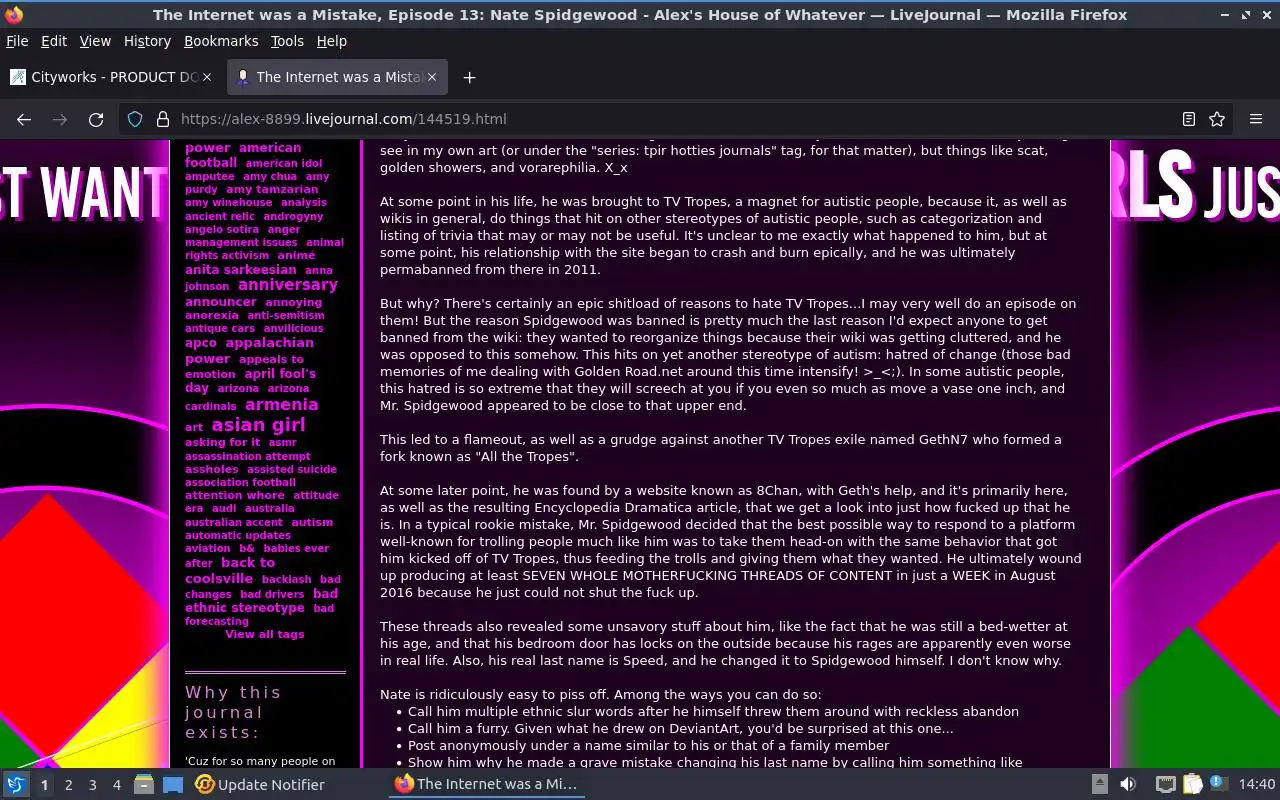Click the notification bubble tray icon
The image size is (1280, 800).
click(x=1218, y=784)
